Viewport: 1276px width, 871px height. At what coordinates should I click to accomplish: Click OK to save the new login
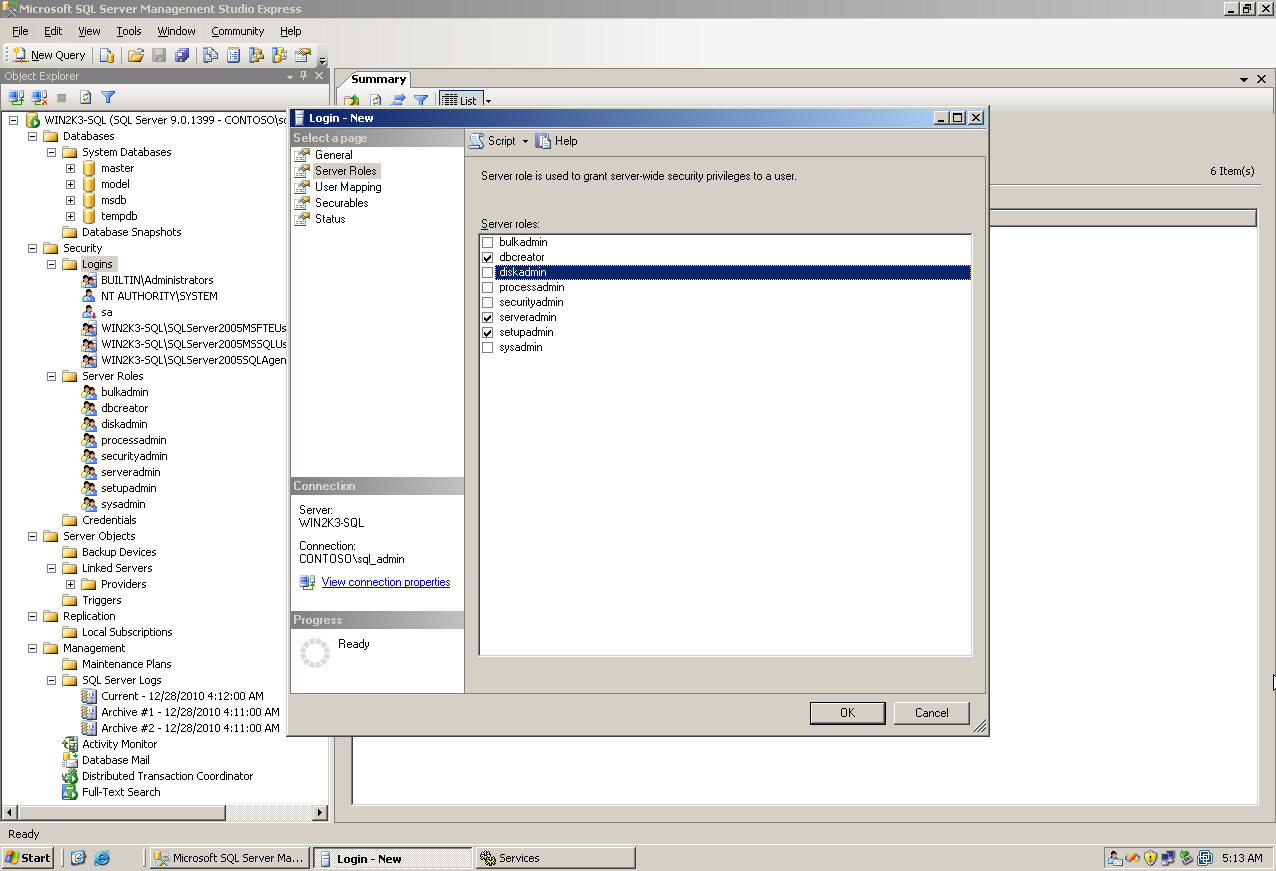tap(847, 713)
